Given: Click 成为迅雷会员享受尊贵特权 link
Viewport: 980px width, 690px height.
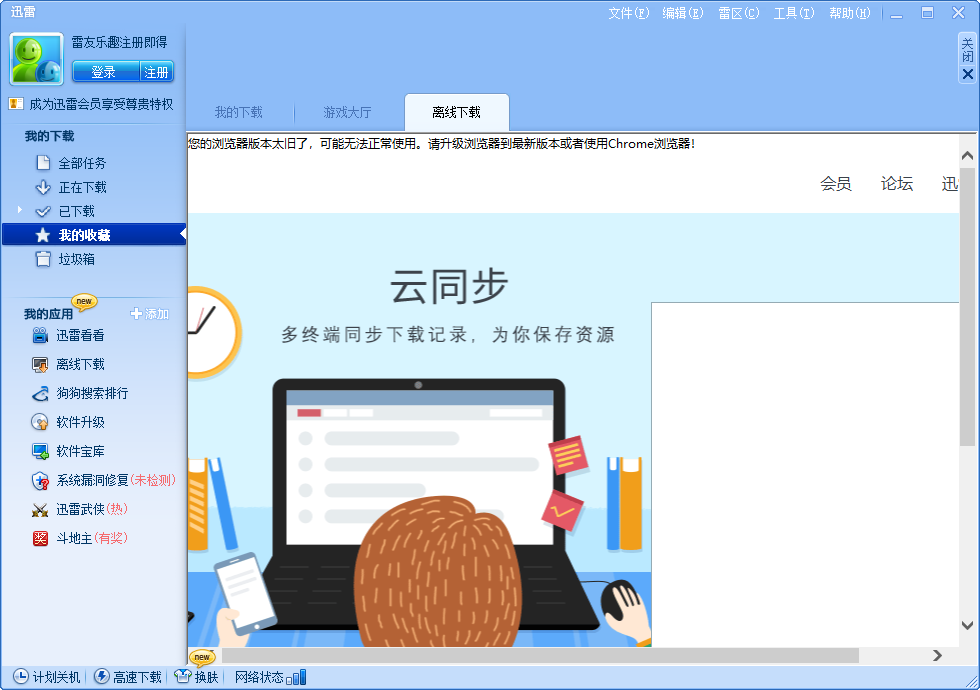Looking at the screenshot, I should (x=101, y=104).
